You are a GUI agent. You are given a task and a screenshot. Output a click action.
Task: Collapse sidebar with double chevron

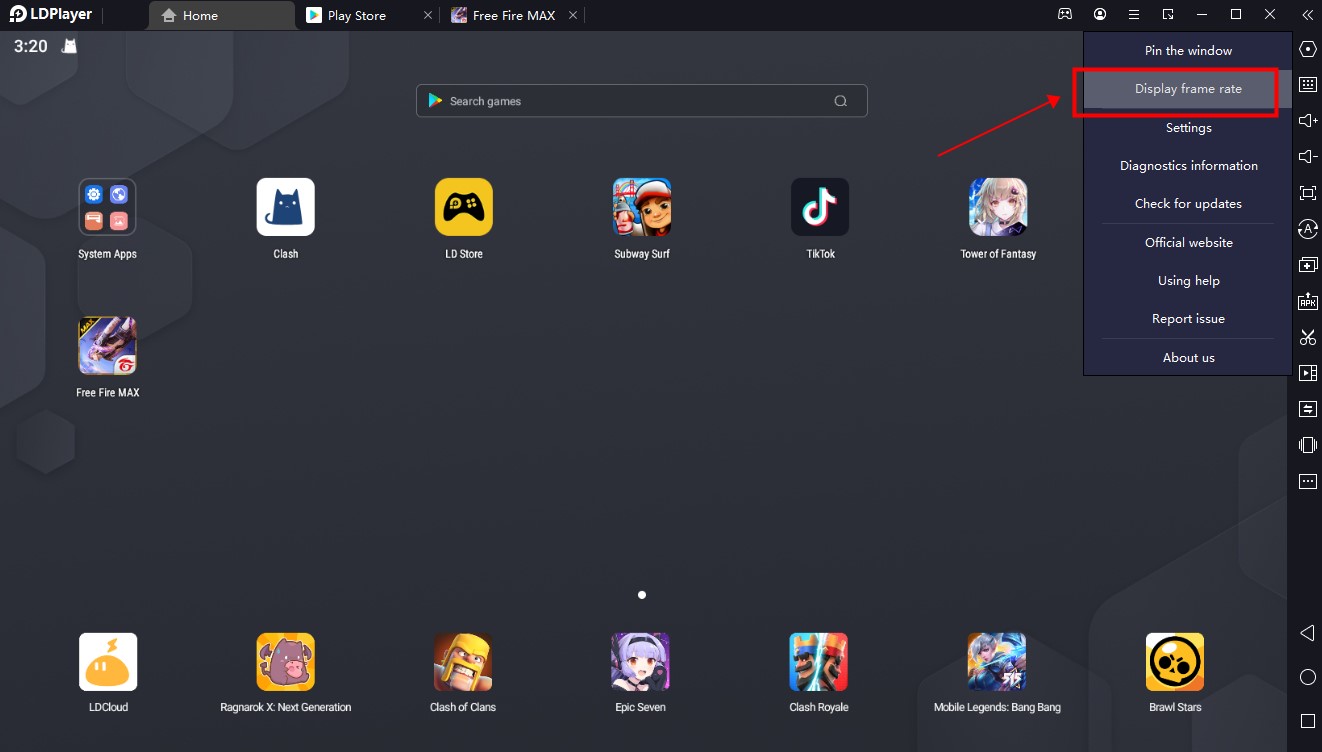coord(1307,14)
